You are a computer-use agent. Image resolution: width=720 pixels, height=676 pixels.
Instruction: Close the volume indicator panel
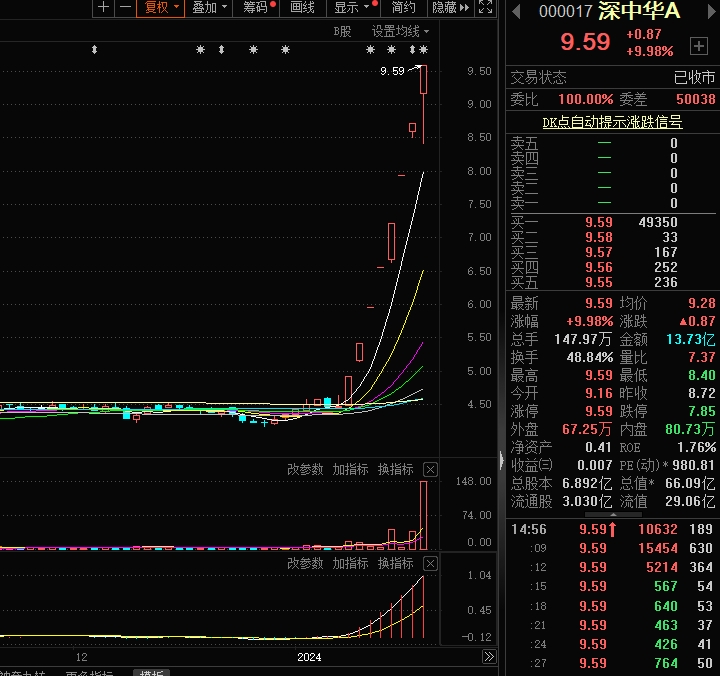point(430,469)
